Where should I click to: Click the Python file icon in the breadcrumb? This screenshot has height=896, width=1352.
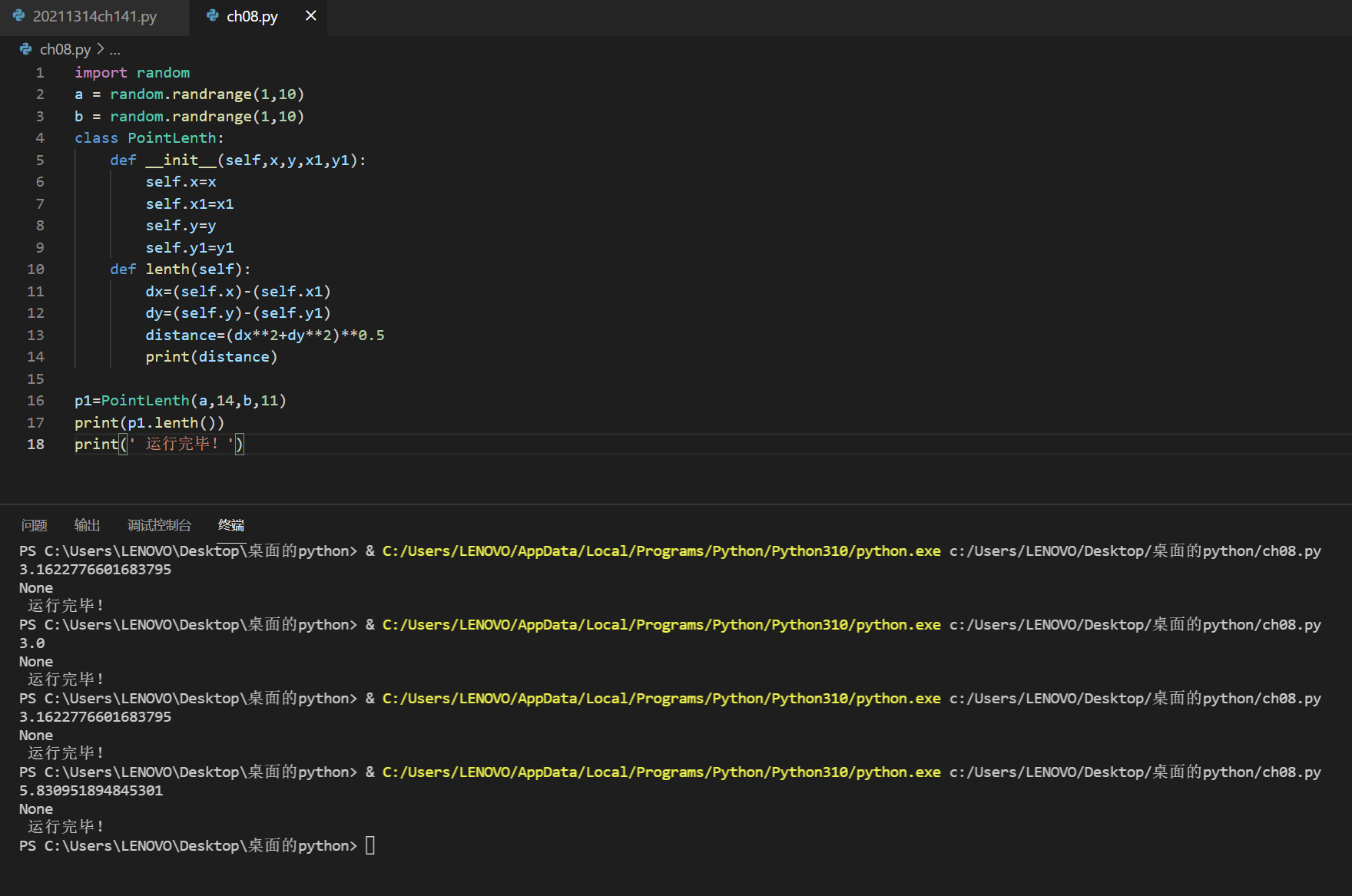coord(26,49)
